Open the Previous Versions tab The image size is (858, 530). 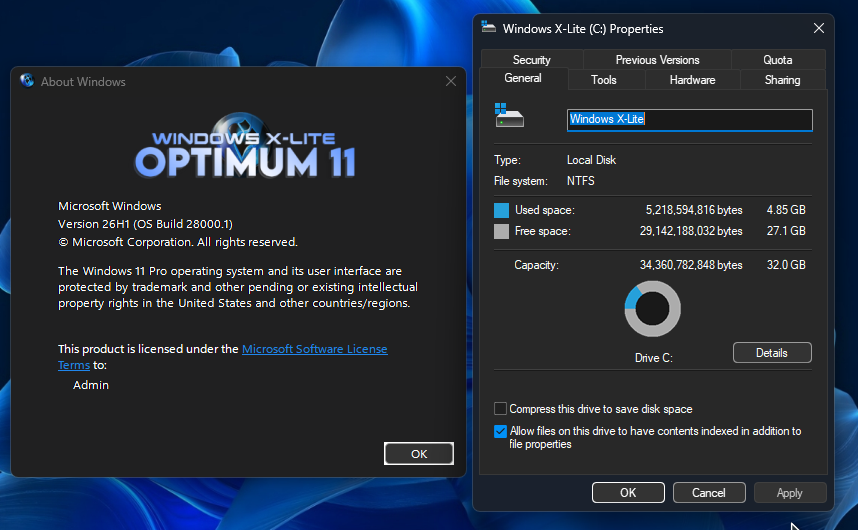(x=657, y=60)
